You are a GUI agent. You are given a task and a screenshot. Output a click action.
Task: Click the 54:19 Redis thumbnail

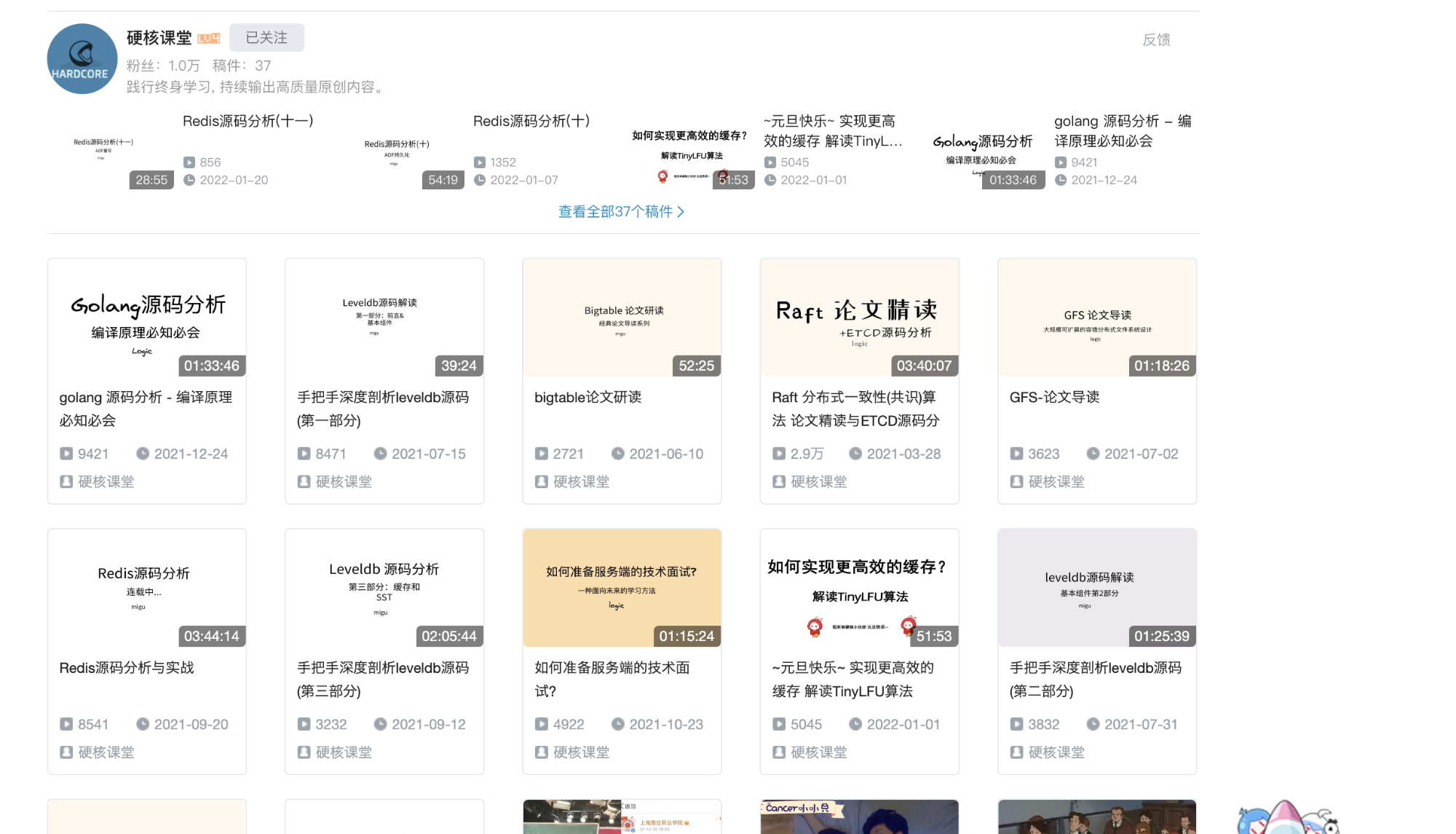tap(401, 151)
